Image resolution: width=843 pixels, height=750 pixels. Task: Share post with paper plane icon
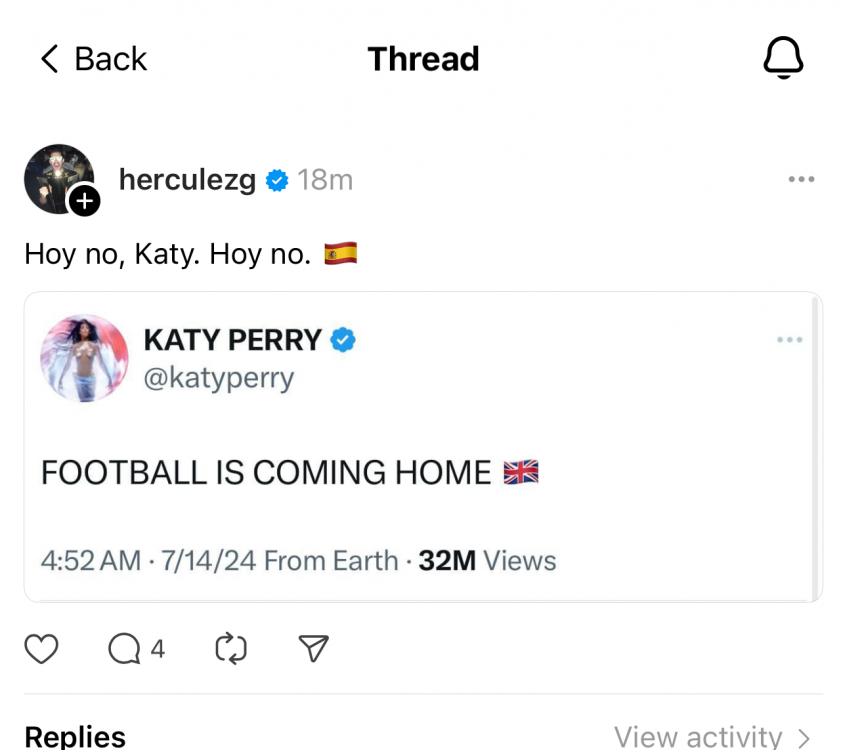point(314,650)
